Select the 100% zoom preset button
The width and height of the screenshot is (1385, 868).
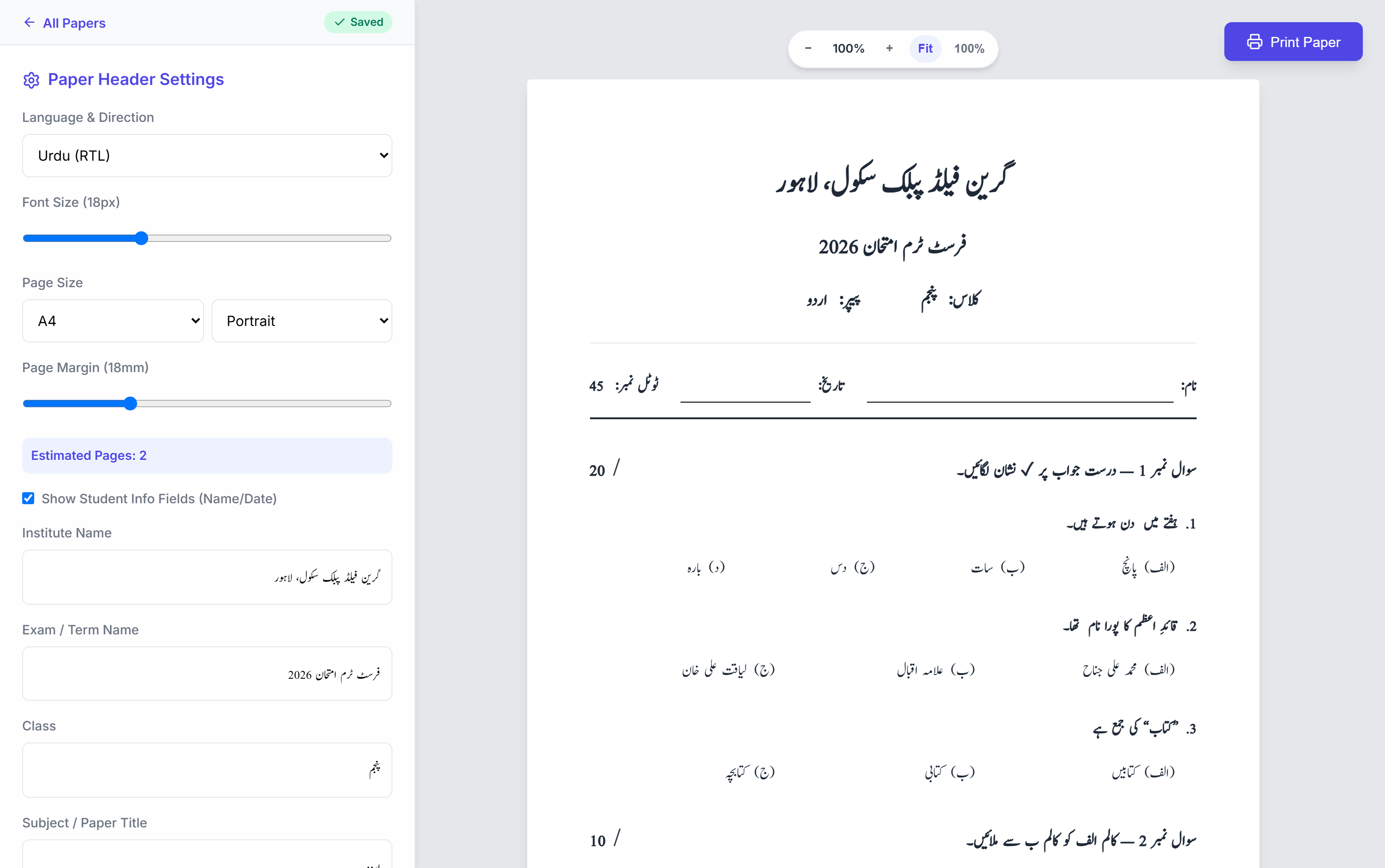tap(969, 48)
